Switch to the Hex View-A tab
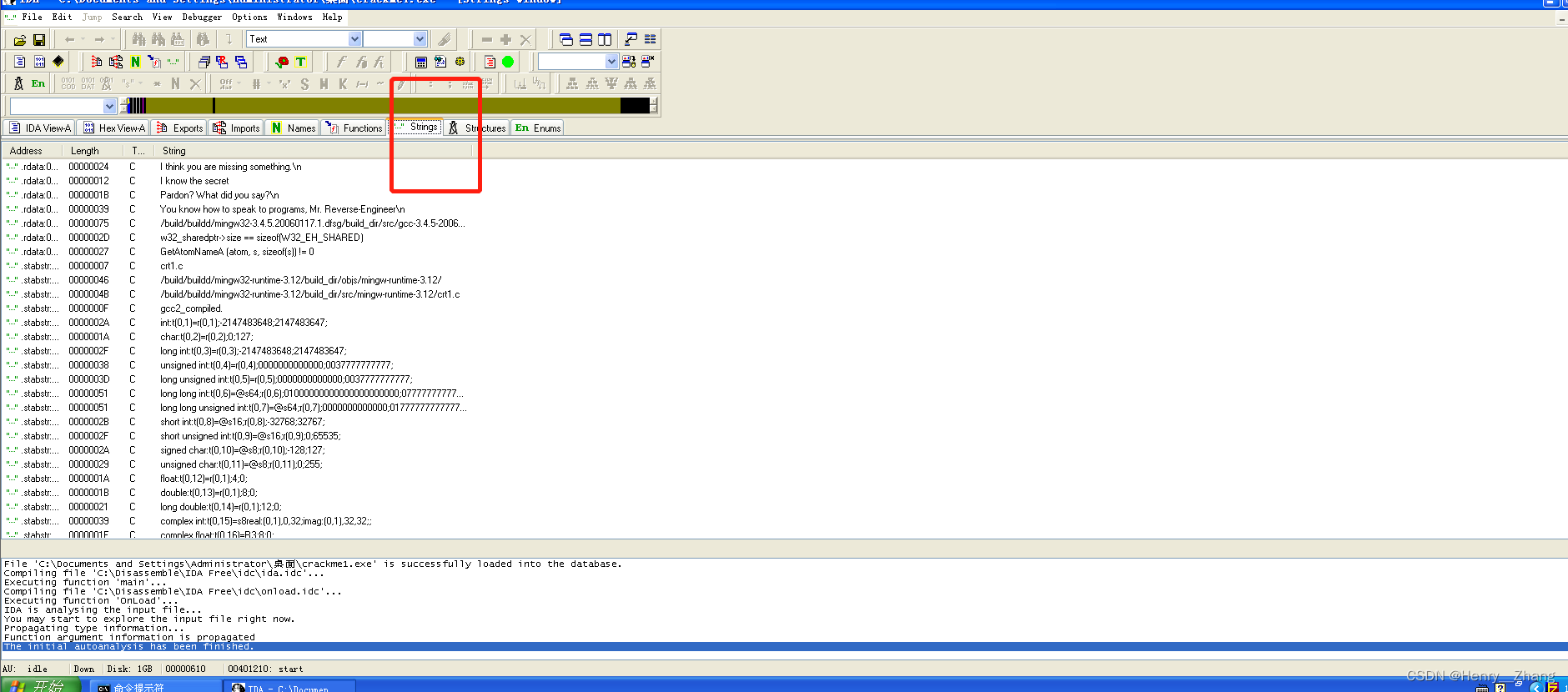The image size is (1568, 692). pyautogui.click(x=114, y=128)
